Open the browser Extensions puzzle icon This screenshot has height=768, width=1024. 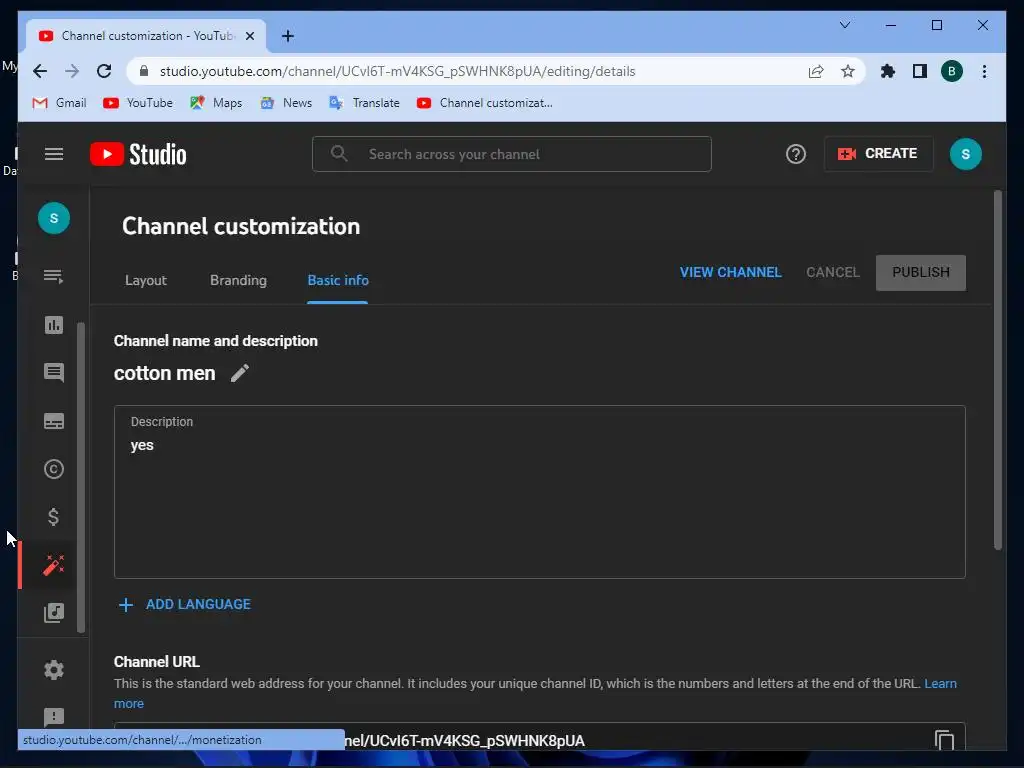tap(888, 71)
